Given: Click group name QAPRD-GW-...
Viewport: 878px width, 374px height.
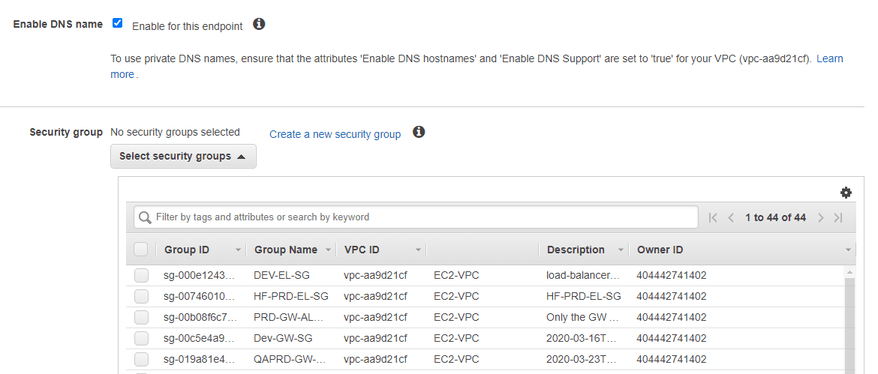Looking at the screenshot, I should click(x=289, y=359).
